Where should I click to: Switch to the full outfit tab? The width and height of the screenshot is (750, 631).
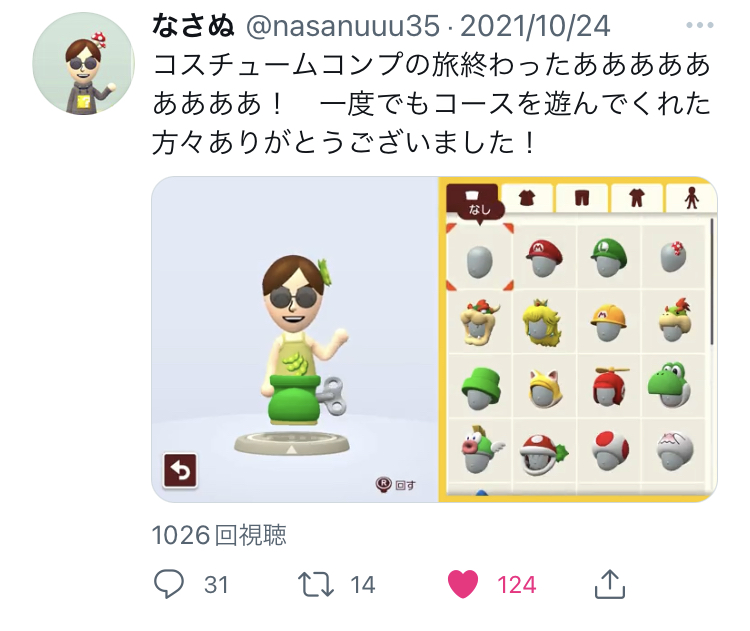[x=637, y=197]
